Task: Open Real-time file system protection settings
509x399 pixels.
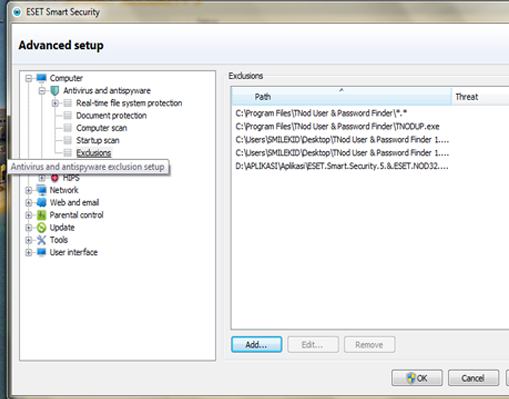Action: (x=129, y=103)
